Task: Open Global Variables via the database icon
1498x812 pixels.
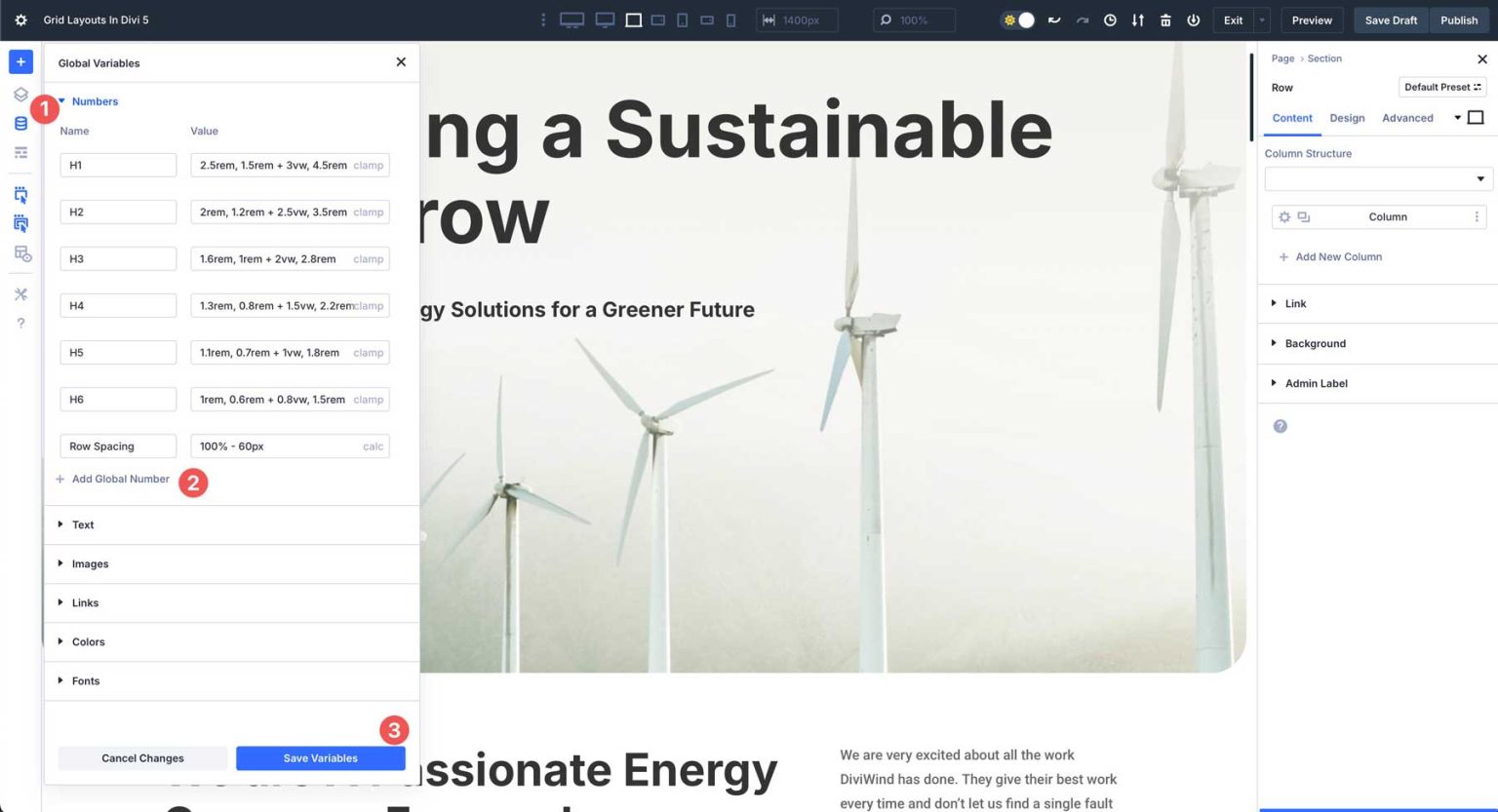Action: 20,123
